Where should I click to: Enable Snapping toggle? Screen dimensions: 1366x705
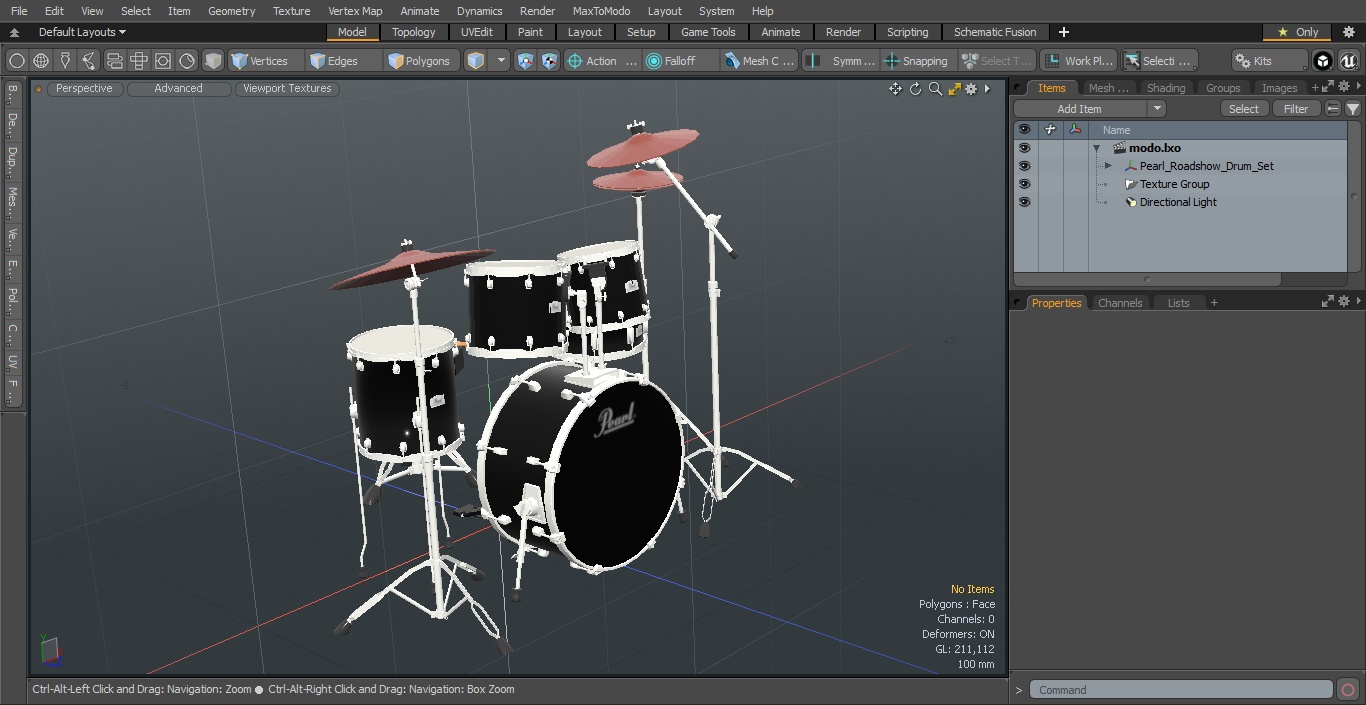(916, 61)
